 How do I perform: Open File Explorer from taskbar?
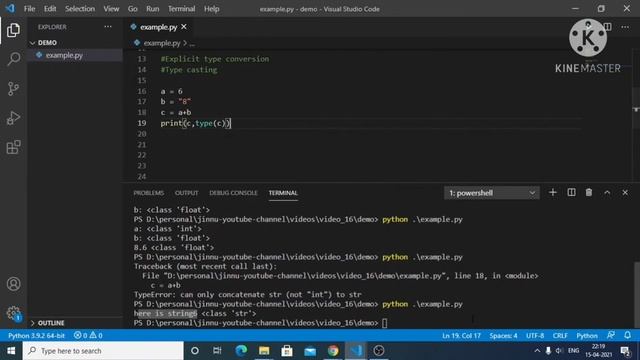[264, 351]
